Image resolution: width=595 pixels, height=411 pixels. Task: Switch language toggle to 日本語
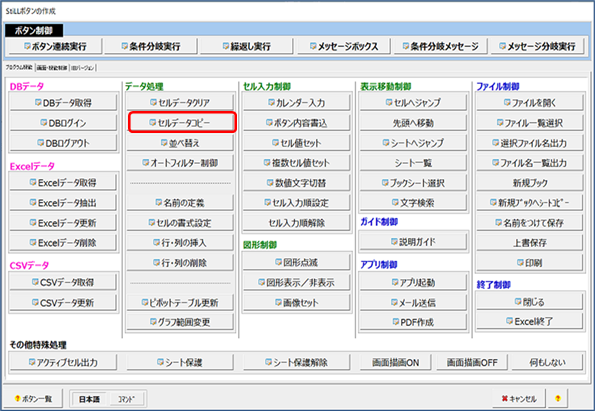89,399
